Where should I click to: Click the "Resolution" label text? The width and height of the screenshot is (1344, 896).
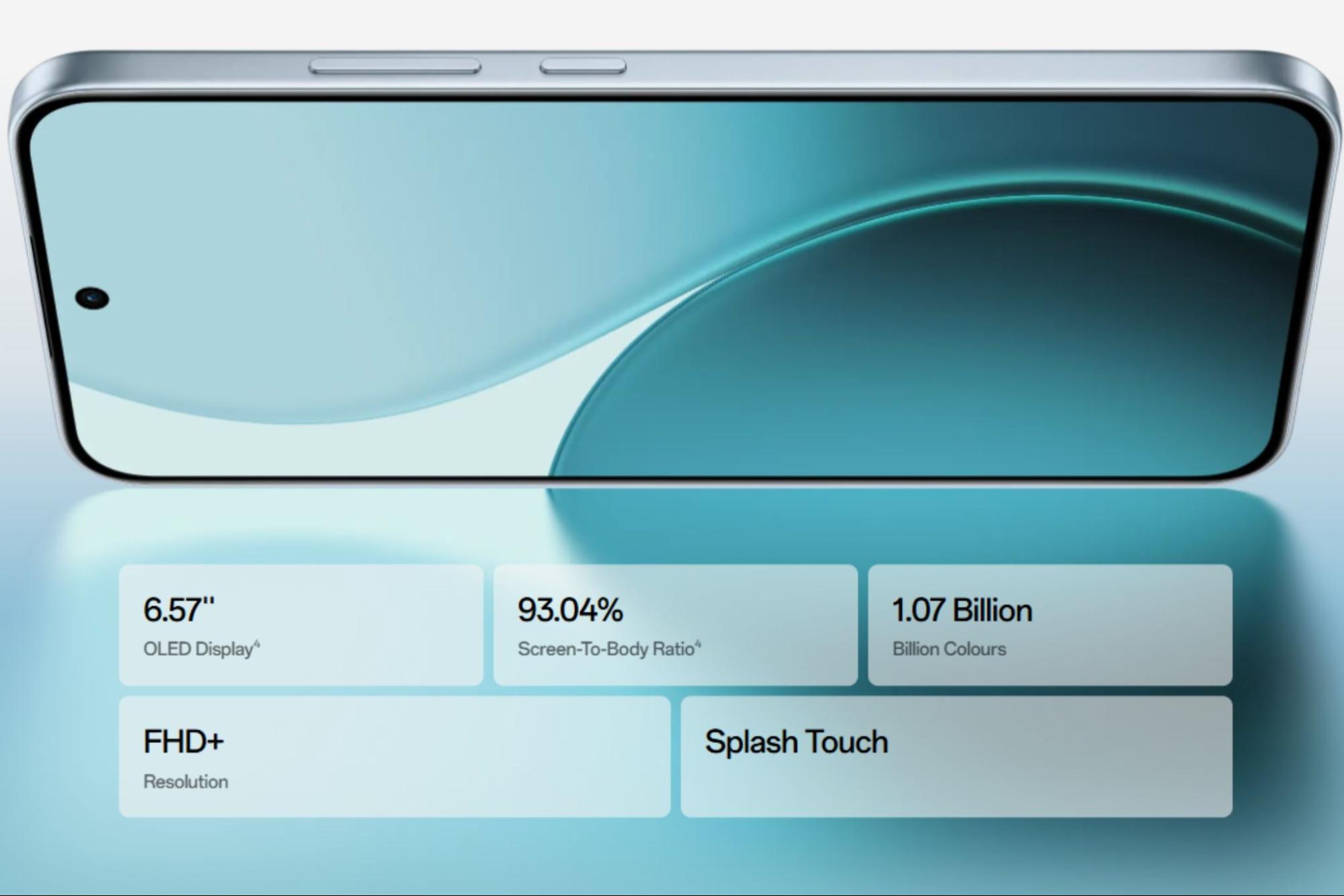[186, 782]
